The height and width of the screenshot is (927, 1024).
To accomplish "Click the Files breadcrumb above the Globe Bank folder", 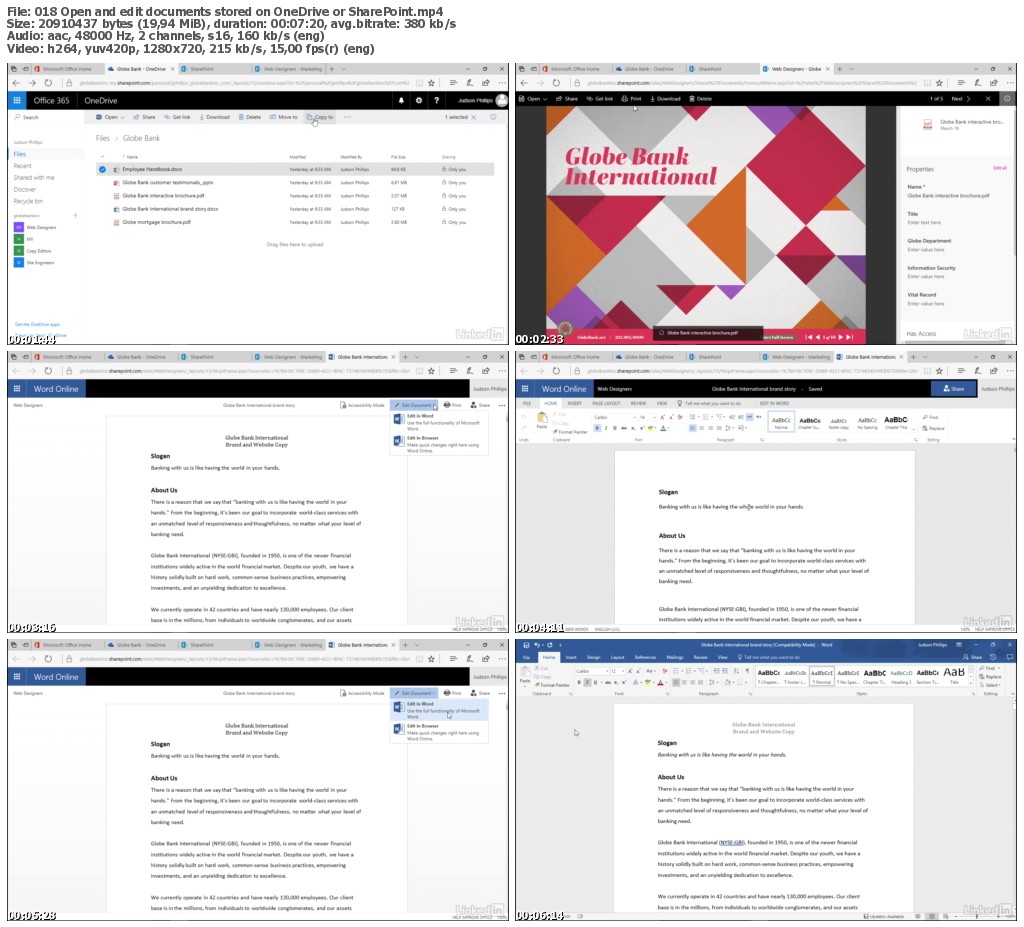I will (103, 138).
